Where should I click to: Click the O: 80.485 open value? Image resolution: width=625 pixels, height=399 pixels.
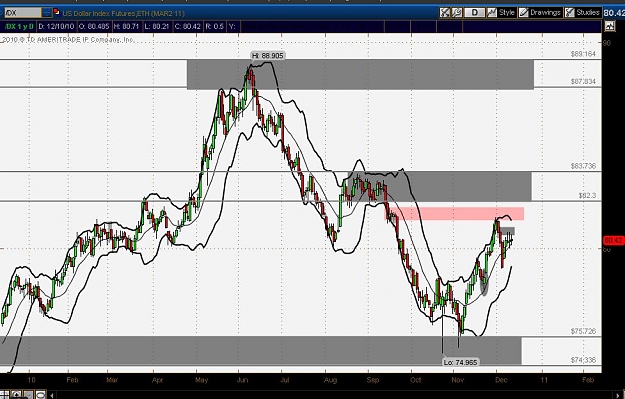tap(94, 27)
